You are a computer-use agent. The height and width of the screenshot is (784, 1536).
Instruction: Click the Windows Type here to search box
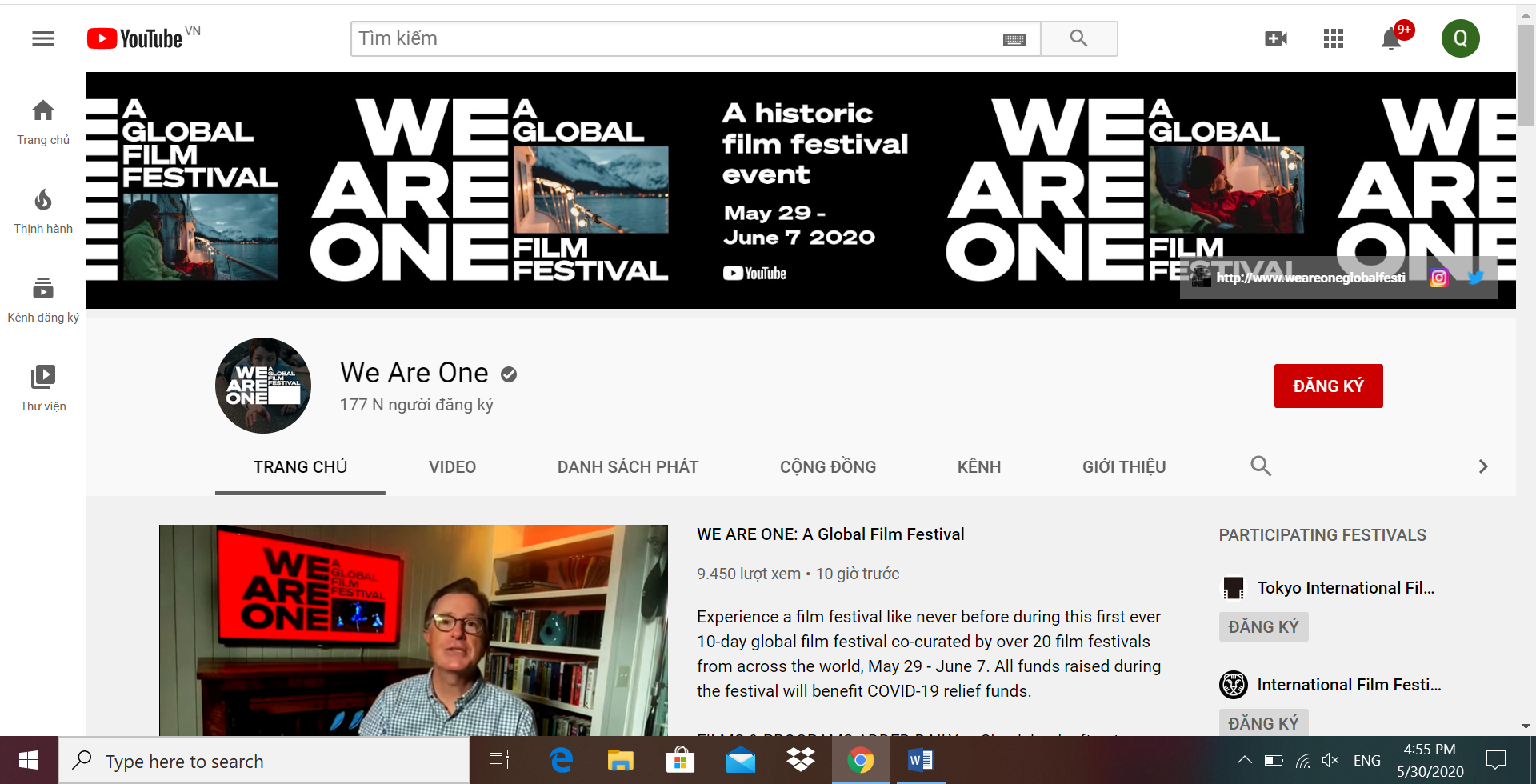pyautogui.click(x=264, y=760)
